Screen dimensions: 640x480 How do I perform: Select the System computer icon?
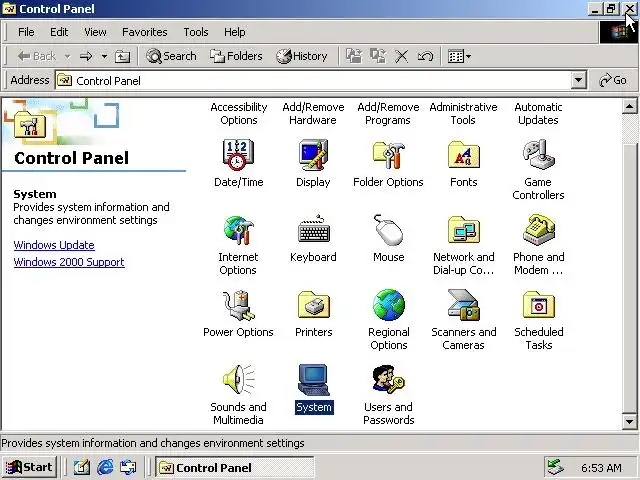[x=313, y=380]
